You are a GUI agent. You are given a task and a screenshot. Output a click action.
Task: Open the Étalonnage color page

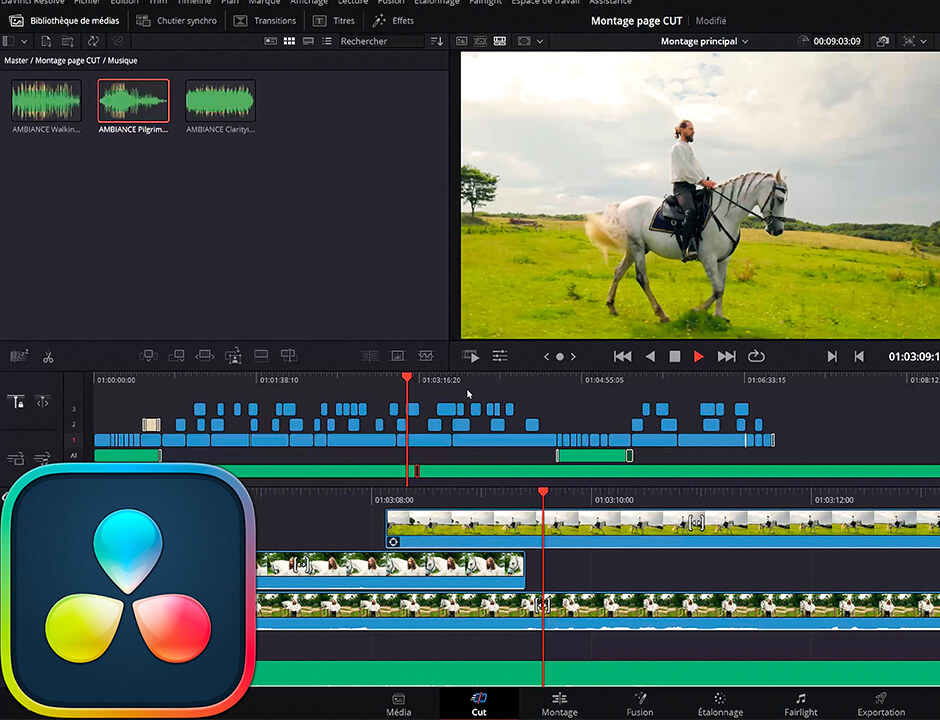coord(719,704)
